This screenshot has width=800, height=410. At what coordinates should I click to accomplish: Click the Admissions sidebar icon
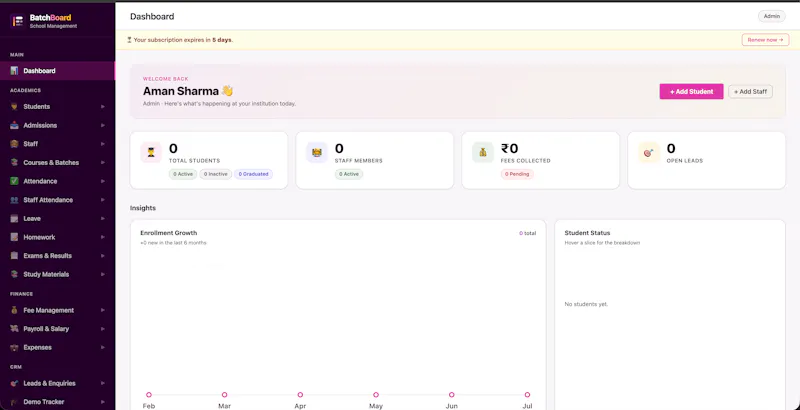point(14,125)
